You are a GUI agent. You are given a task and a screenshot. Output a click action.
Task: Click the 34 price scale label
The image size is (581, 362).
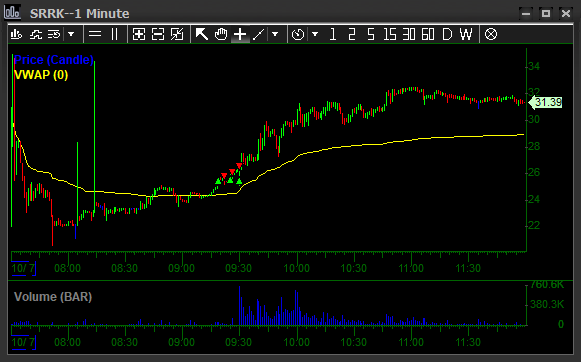pyautogui.click(x=534, y=67)
